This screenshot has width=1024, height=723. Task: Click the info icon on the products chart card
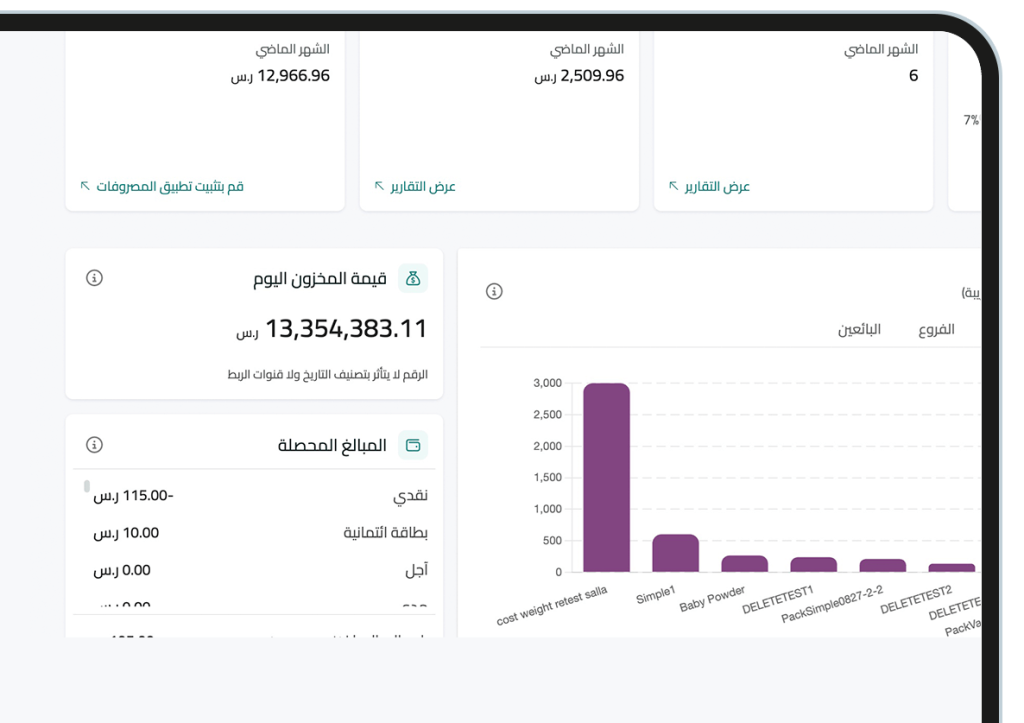[x=493, y=291]
